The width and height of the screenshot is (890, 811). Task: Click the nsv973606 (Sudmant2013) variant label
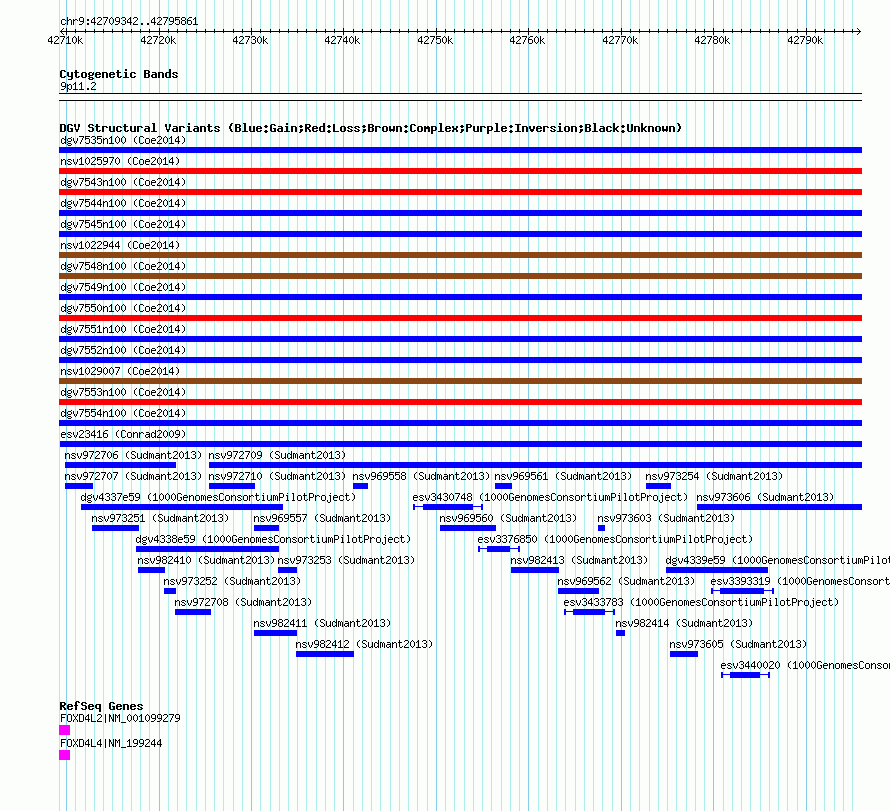pyautogui.click(x=765, y=497)
